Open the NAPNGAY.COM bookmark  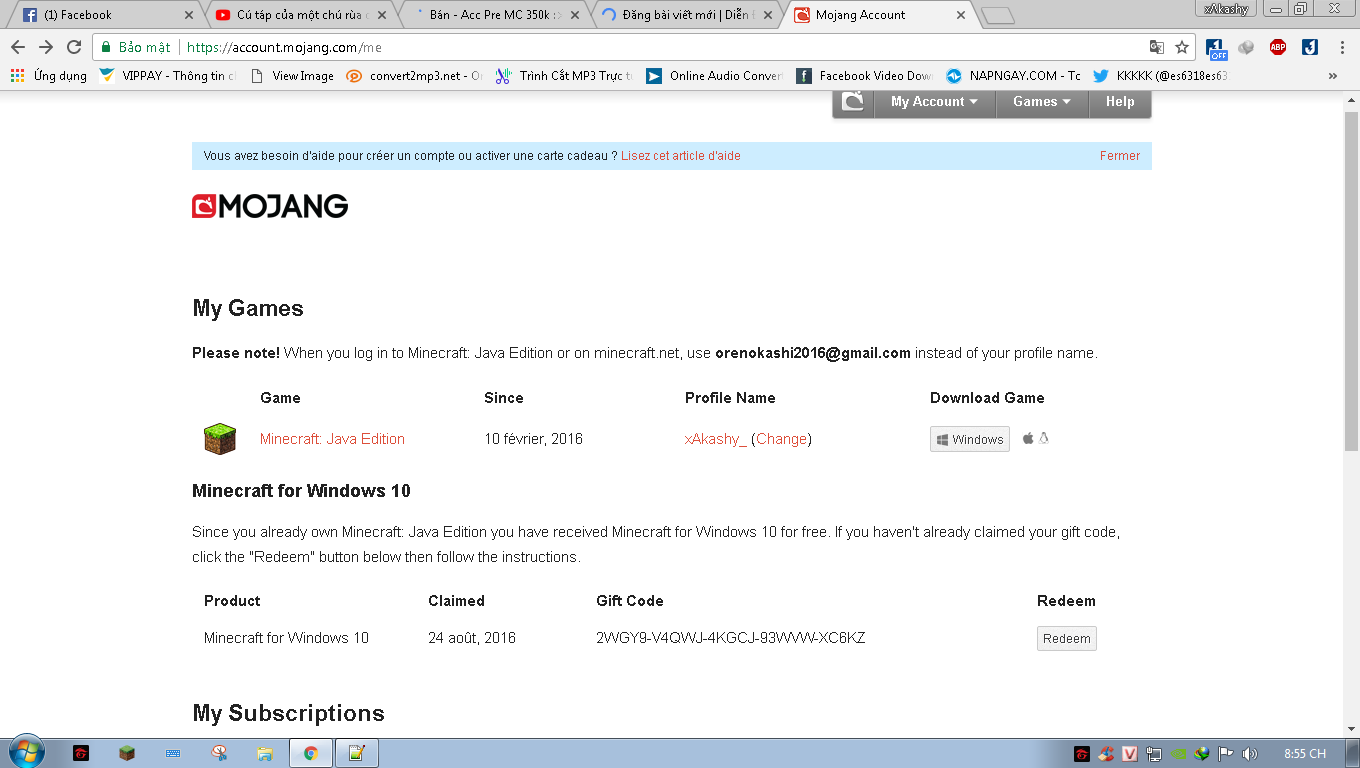coord(1013,75)
